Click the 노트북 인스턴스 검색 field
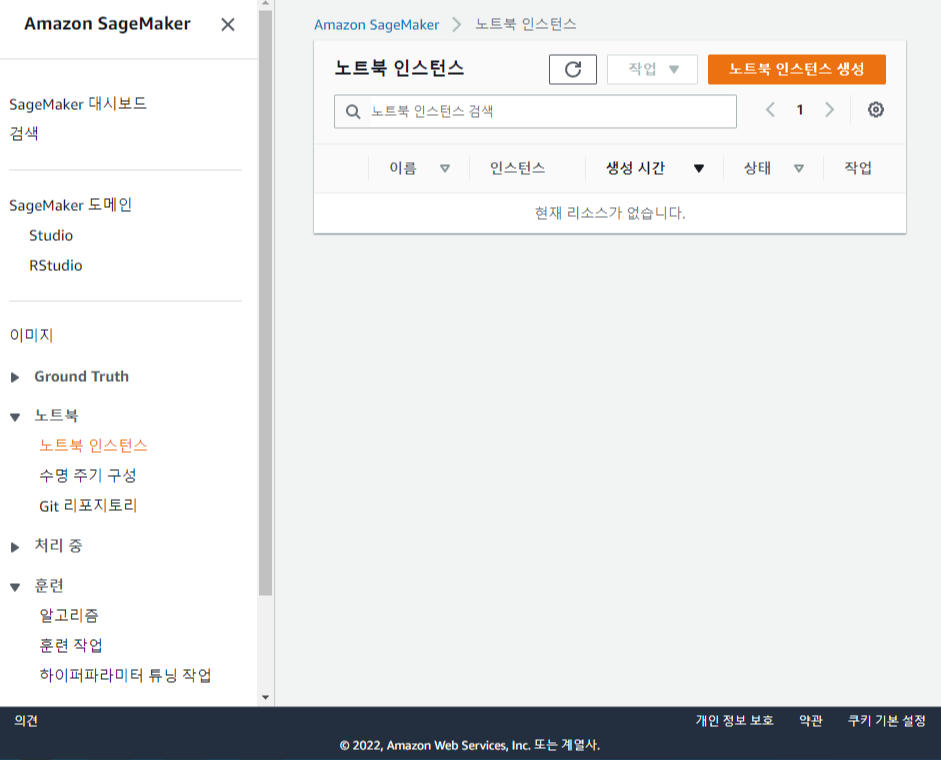The height and width of the screenshot is (760, 941). click(535, 112)
